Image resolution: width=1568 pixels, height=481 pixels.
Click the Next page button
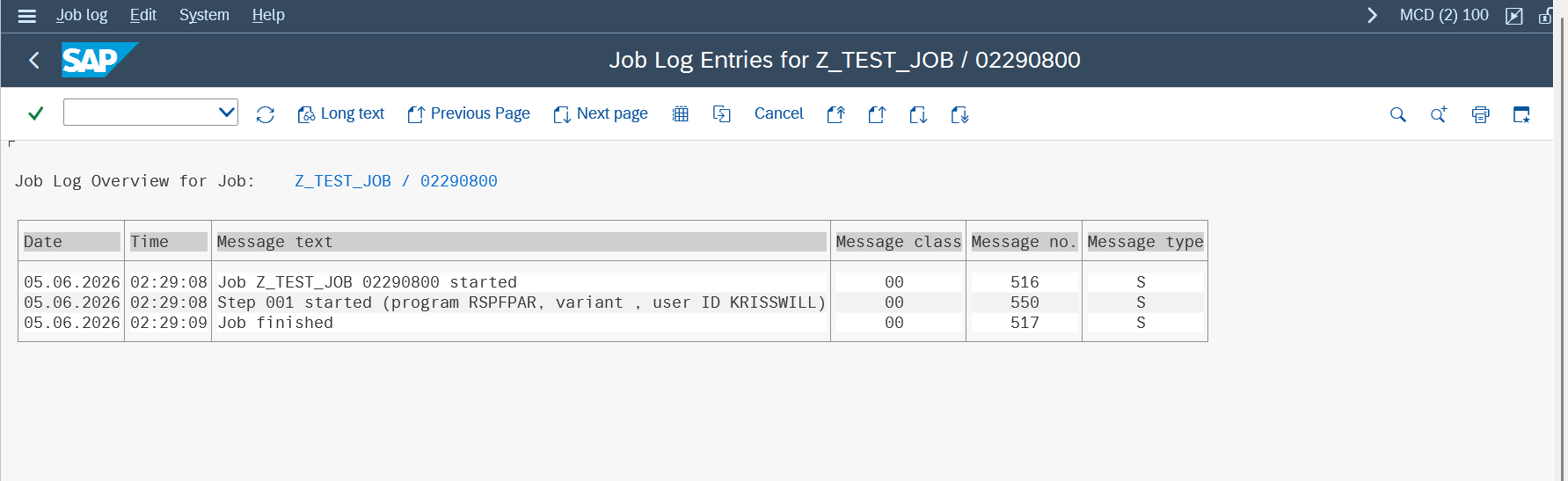coord(601,114)
